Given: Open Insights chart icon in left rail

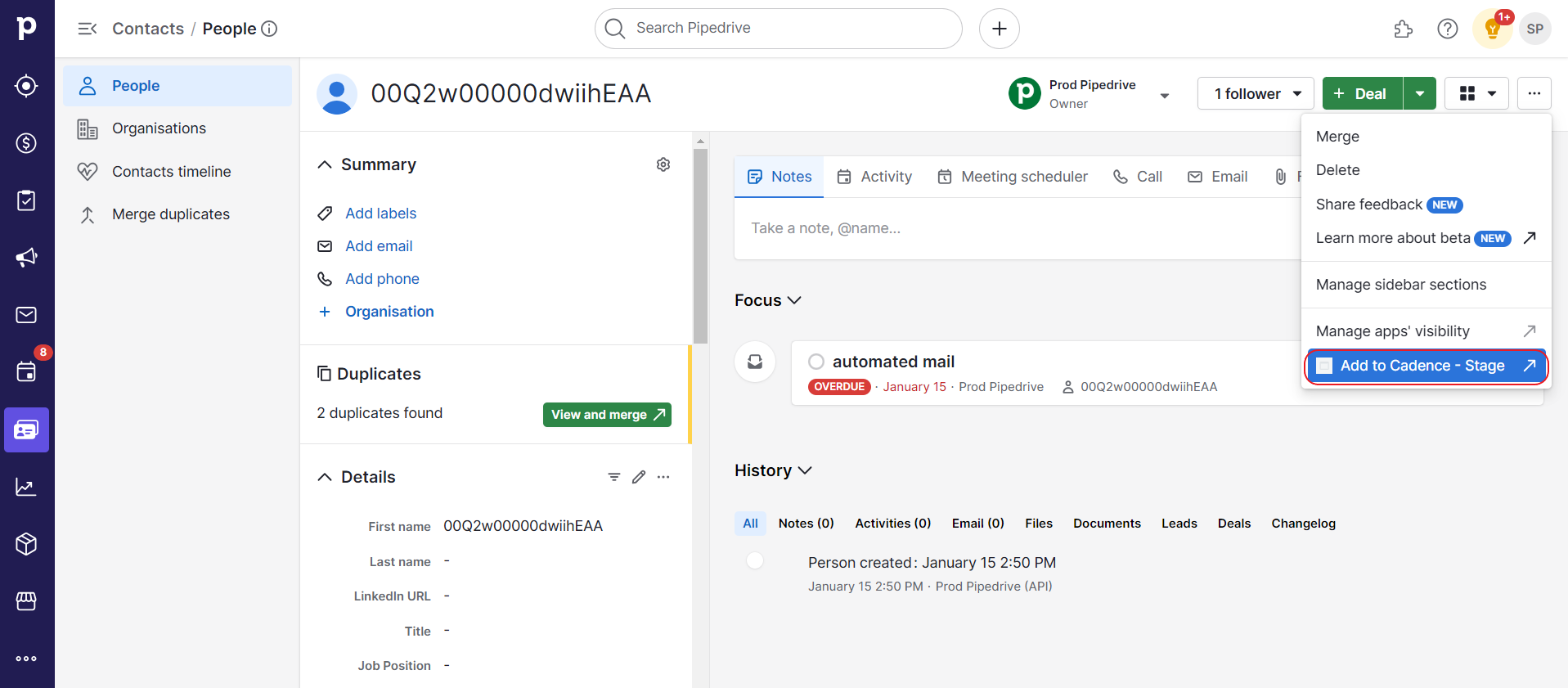Looking at the screenshot, I should click(26, 487).
